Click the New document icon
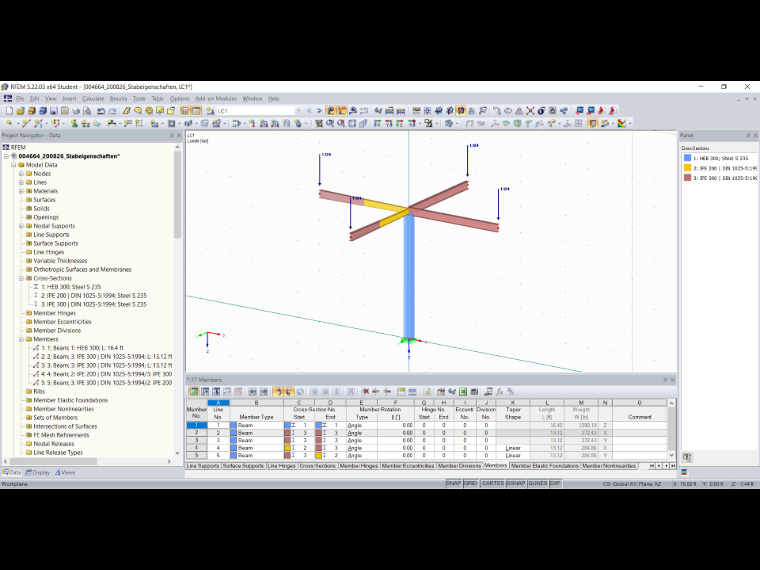Screen dimensions: 760x570 click(x=9, y=111)
